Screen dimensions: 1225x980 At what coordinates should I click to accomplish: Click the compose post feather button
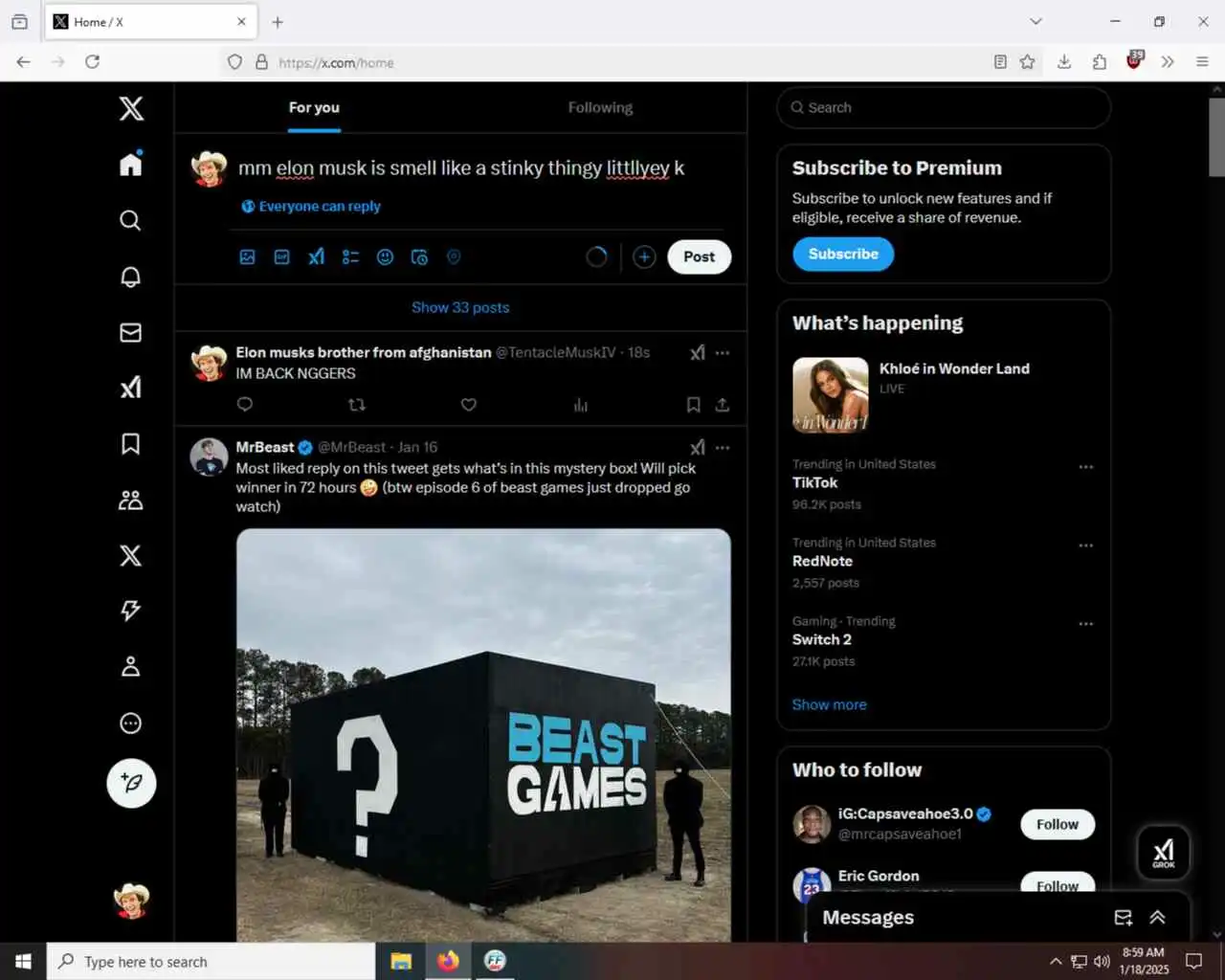131,783
